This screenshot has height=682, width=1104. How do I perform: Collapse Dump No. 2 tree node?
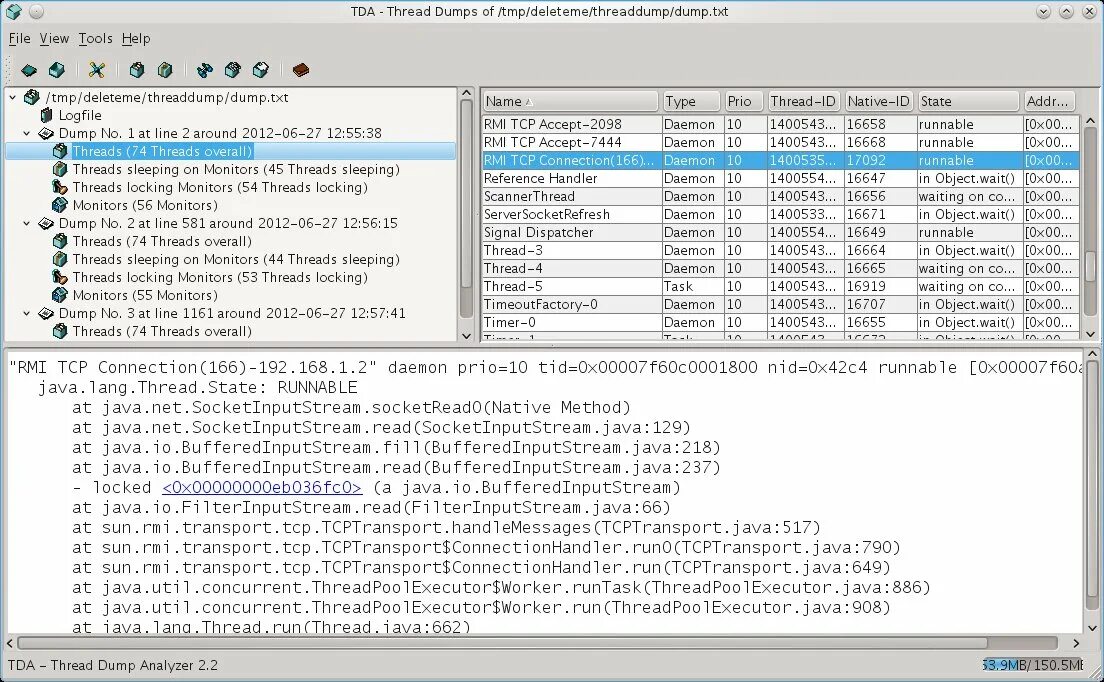pos(27,223)
